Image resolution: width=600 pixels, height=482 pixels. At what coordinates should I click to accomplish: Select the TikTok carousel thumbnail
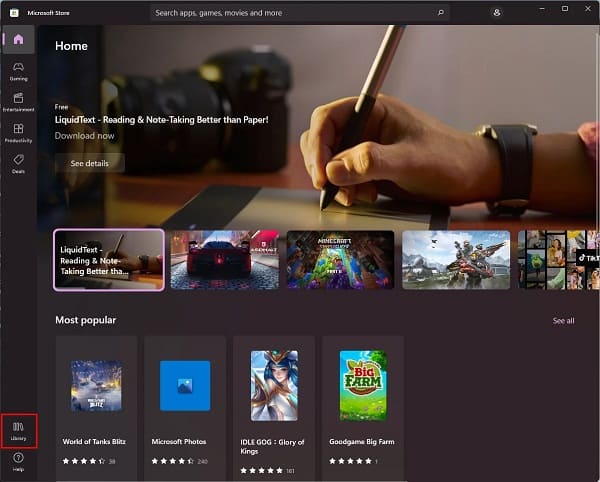click(x=559, y=260)
